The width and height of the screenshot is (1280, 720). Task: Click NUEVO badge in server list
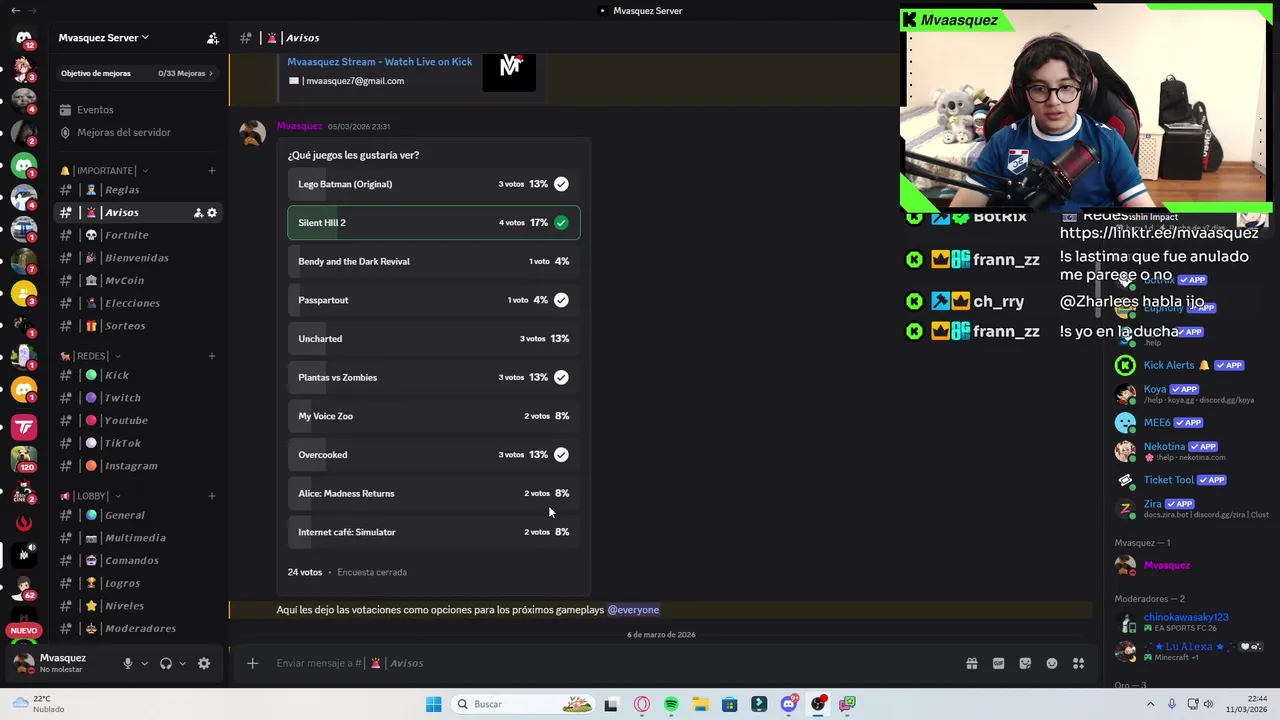click(x=24, y=631)
